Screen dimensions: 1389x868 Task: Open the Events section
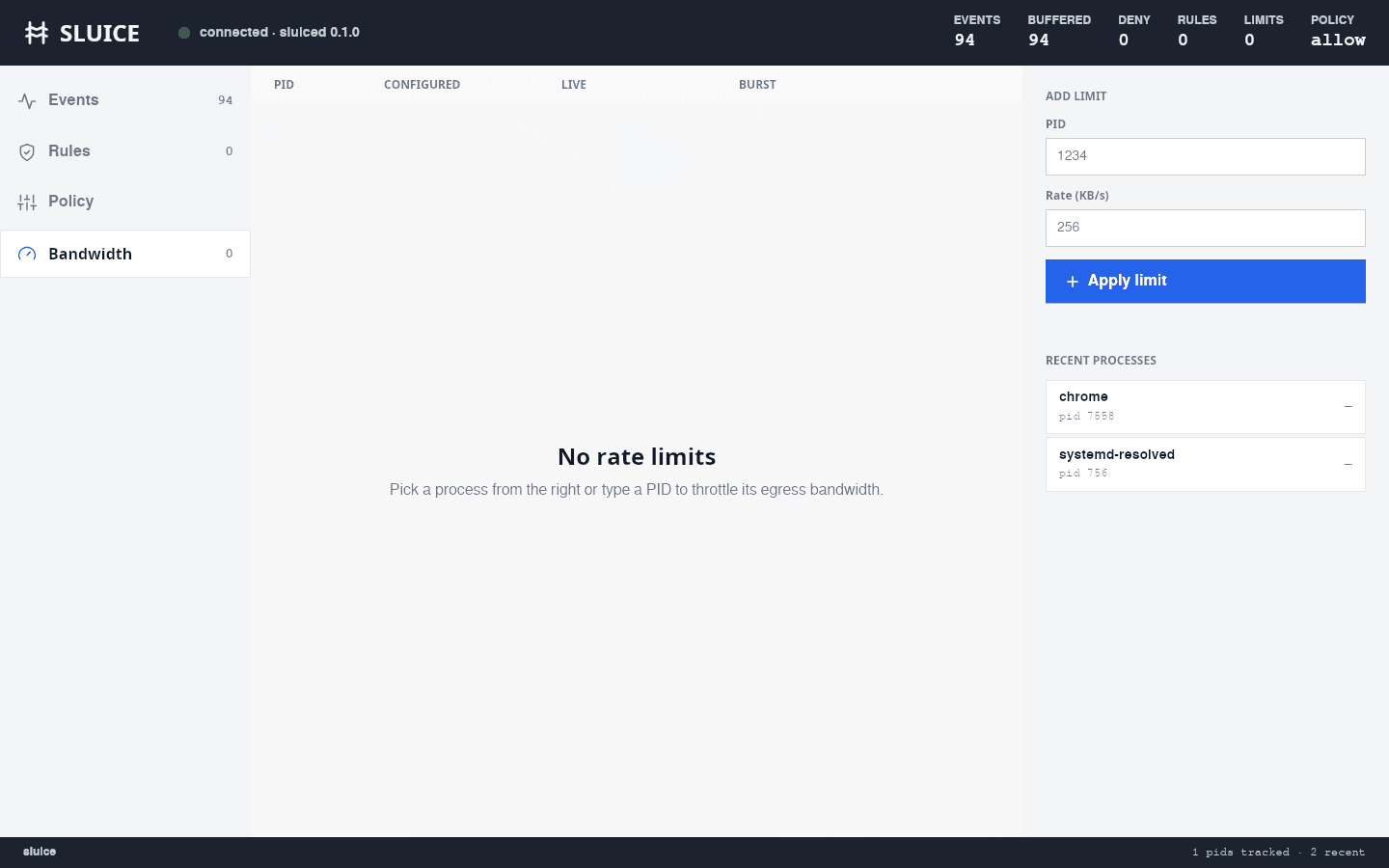(x=125, y=100)
